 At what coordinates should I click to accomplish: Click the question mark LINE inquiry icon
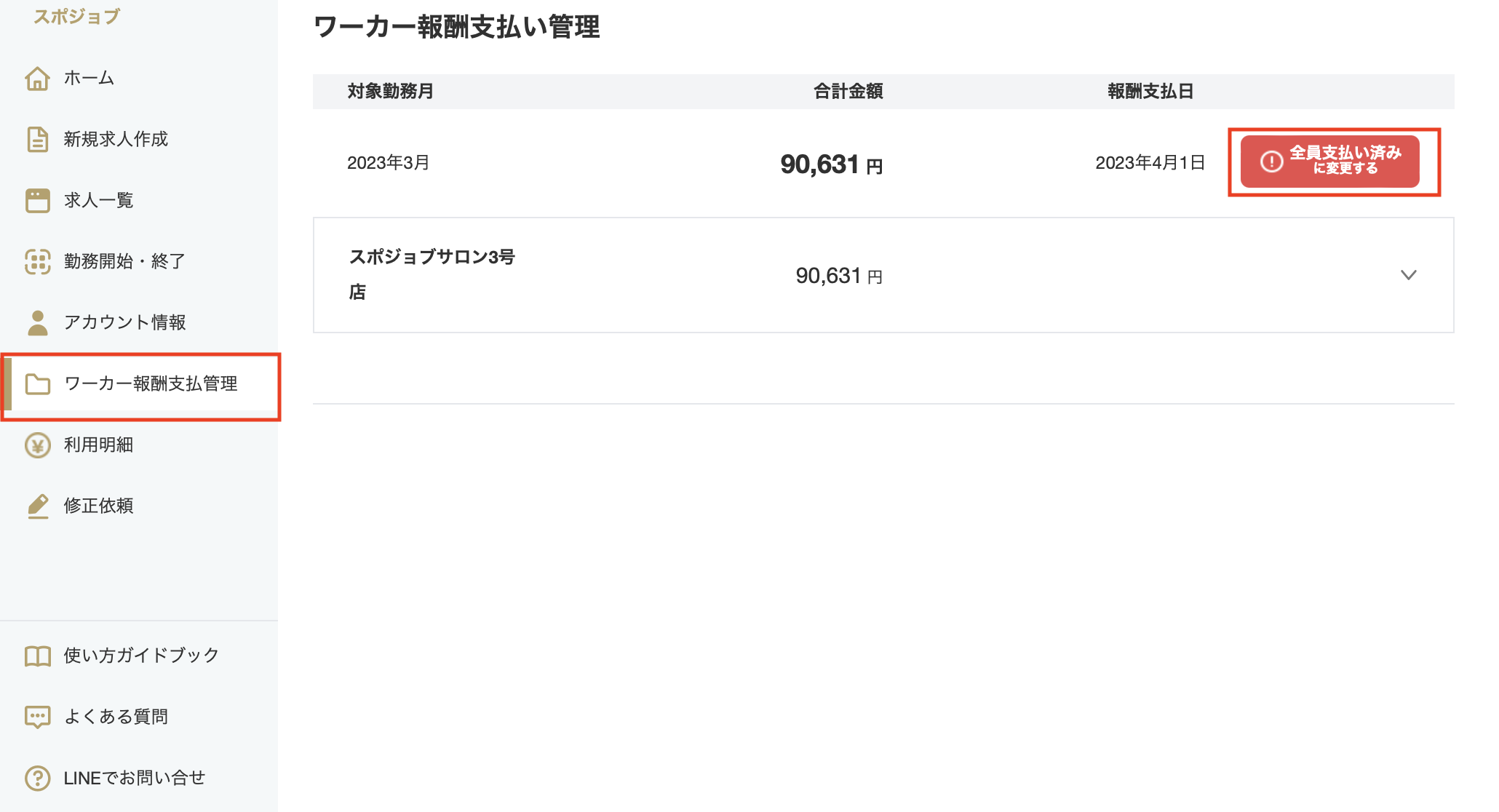point(37,778)
